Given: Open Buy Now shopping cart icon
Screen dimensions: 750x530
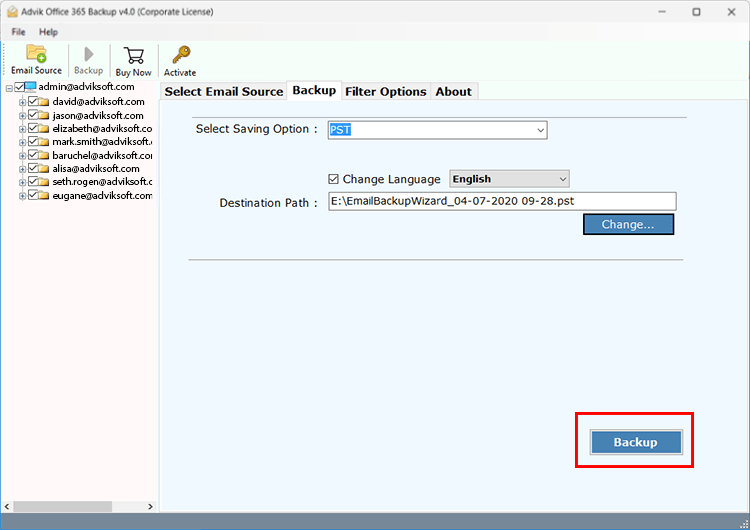Looking at the screenshot, I should coord(133,55).
